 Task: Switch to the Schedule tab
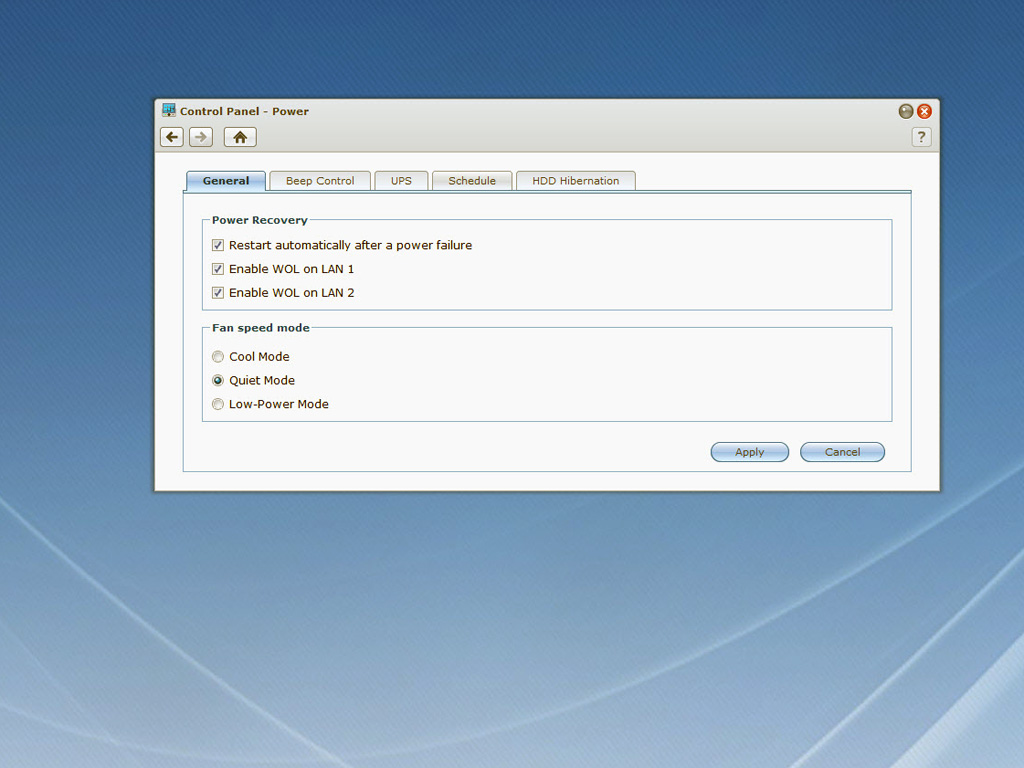(x=472, y=181)
